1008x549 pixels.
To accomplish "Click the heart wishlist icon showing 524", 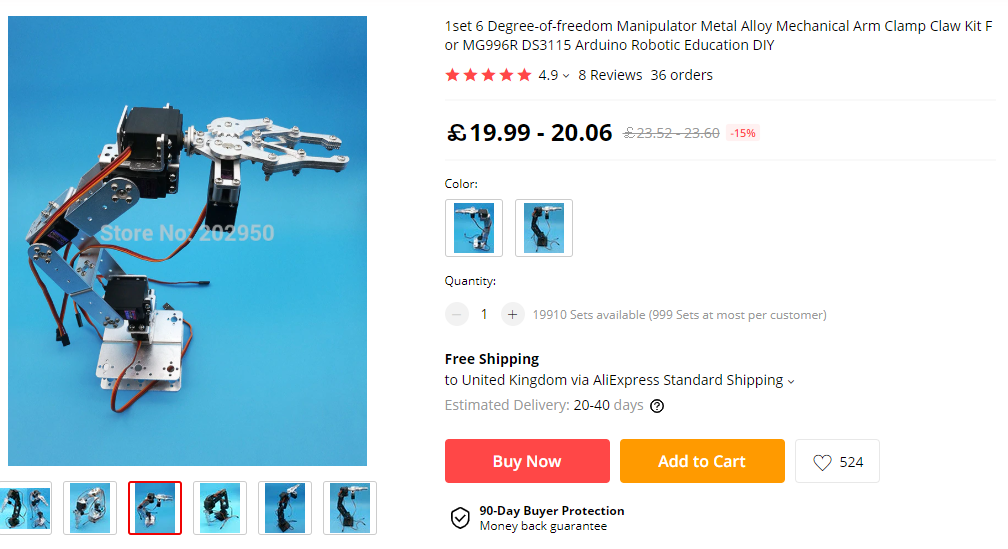I will click(822, 462).
